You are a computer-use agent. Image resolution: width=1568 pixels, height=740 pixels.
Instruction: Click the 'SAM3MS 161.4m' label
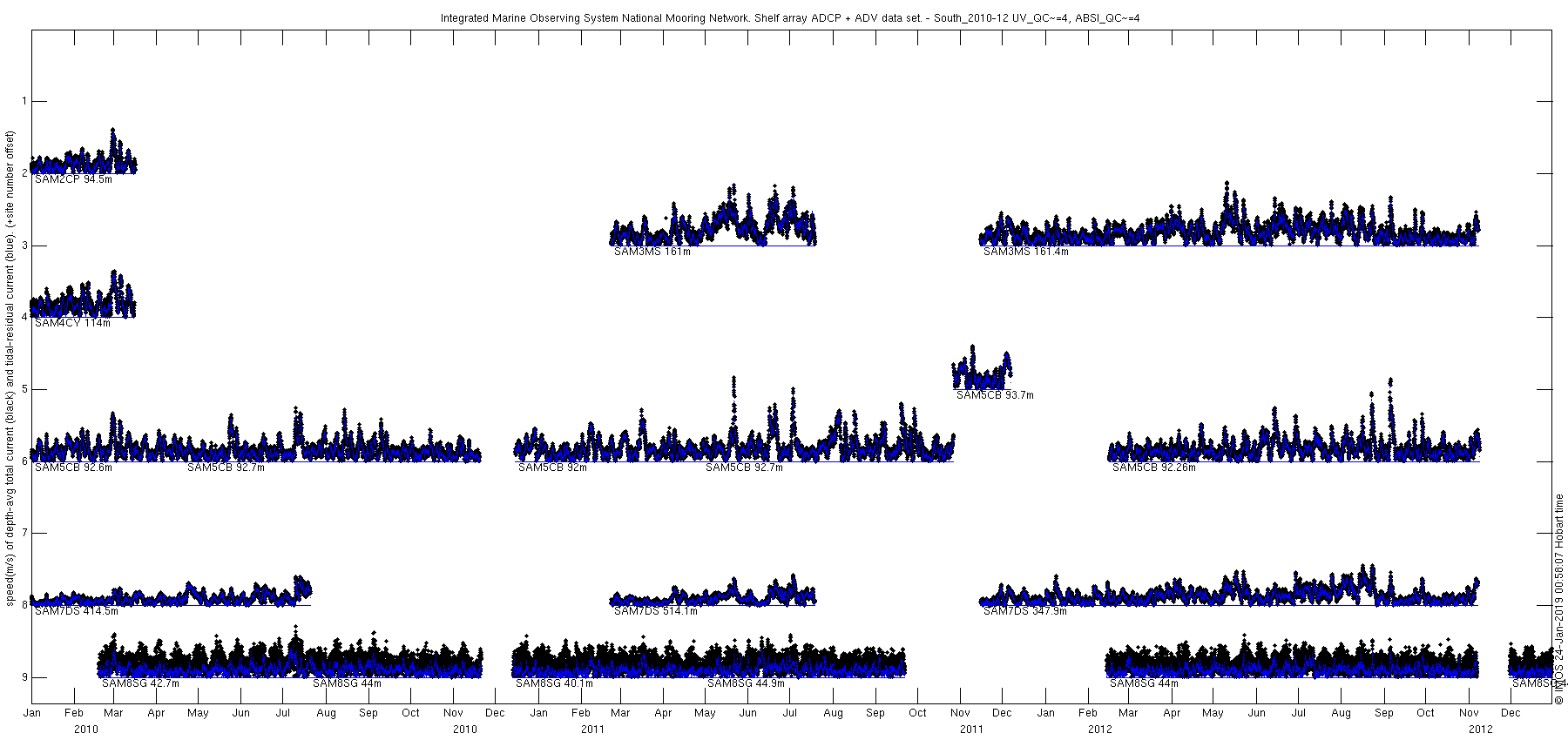pos(1026,252)
